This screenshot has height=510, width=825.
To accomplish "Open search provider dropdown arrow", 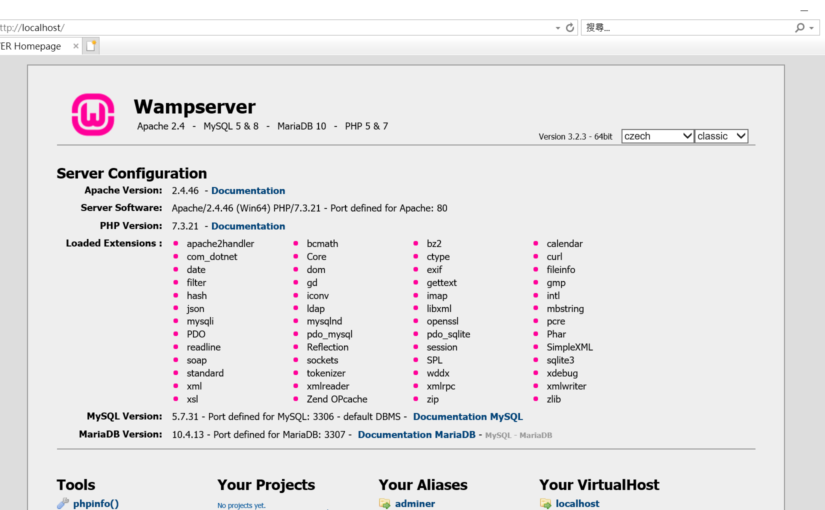I will click(x=812, y=28).
